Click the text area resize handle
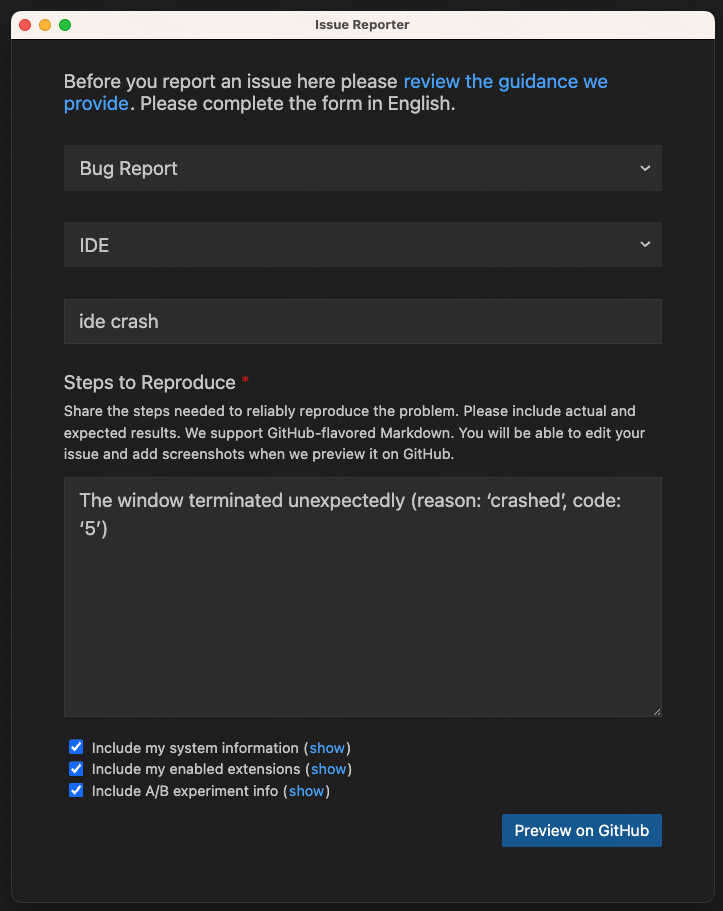Image resolution: width=723 pixels, height=911 pixels. pos(656,711)
